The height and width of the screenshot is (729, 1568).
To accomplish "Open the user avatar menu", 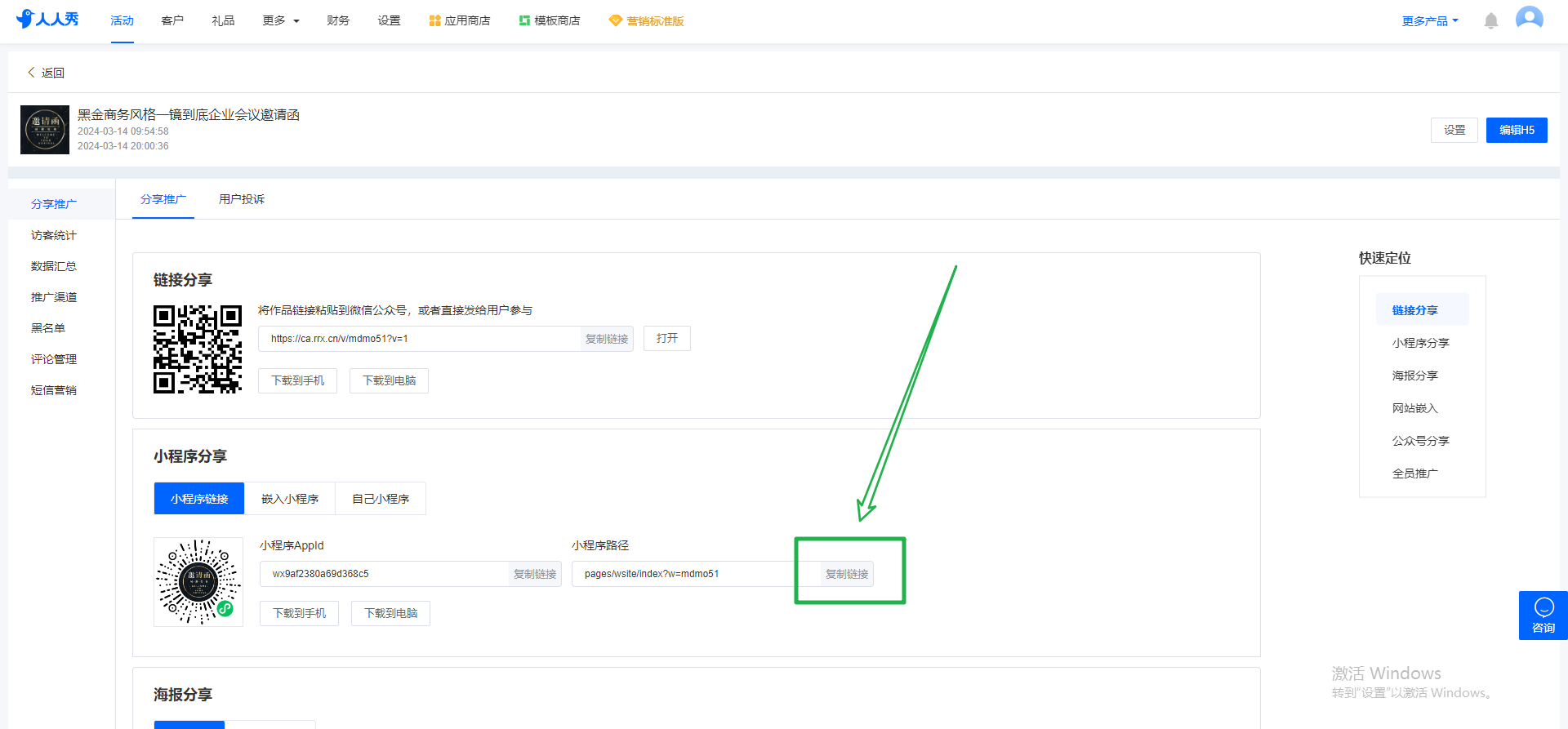I will coord(1530,19).
